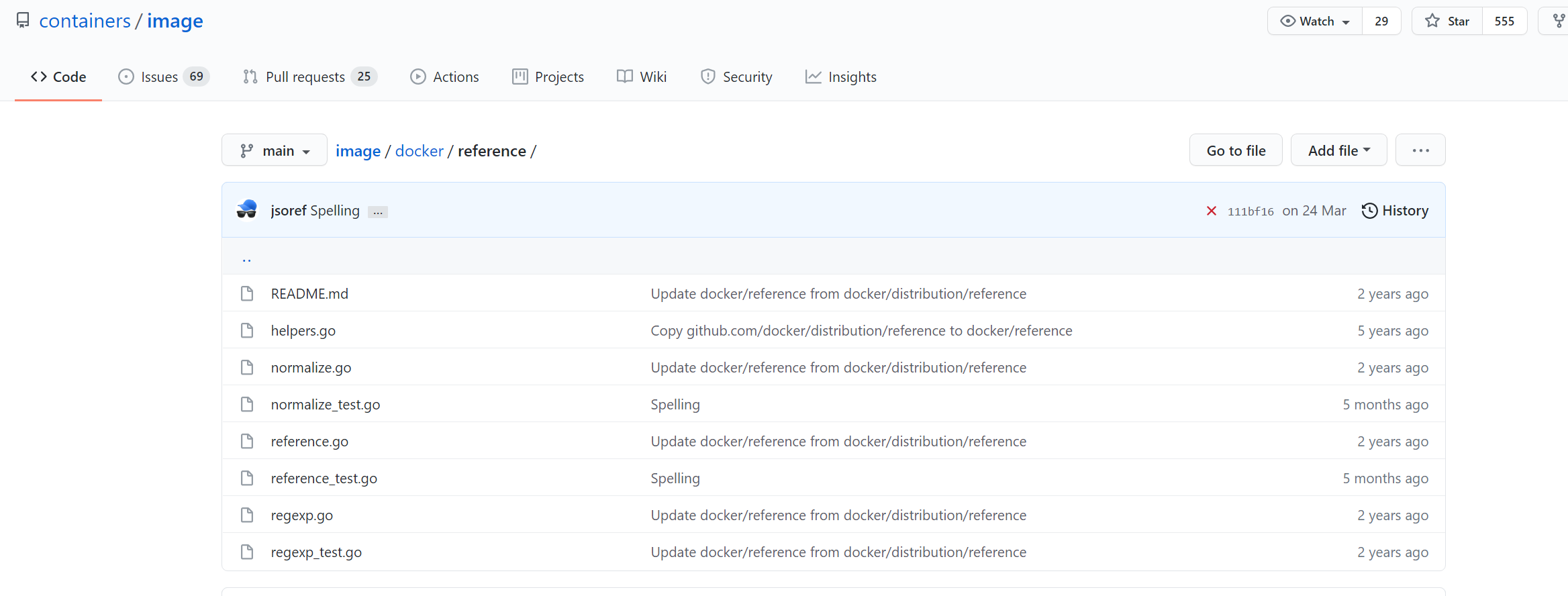The width and height of the screenshot is (1568, 596).
Task: Open the Security tab
Action: (x=736, y=77)
